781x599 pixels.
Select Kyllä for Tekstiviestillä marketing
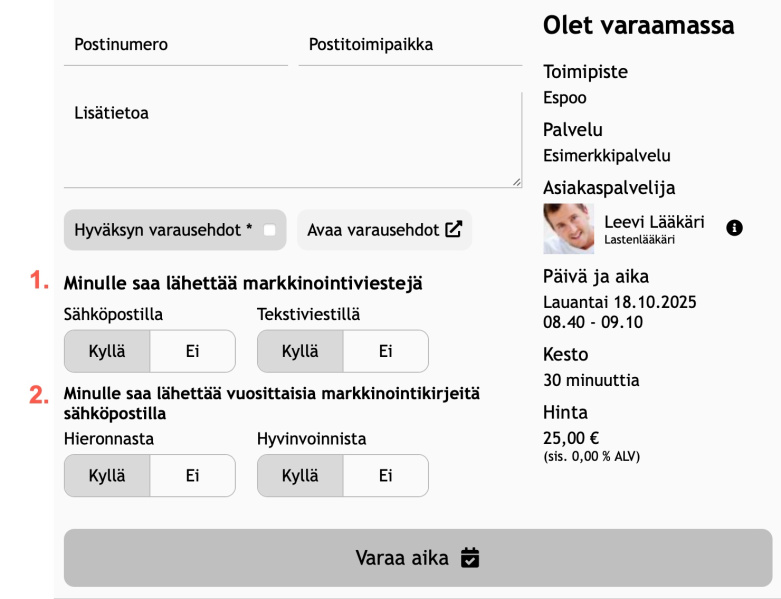[x=300, y=351]
